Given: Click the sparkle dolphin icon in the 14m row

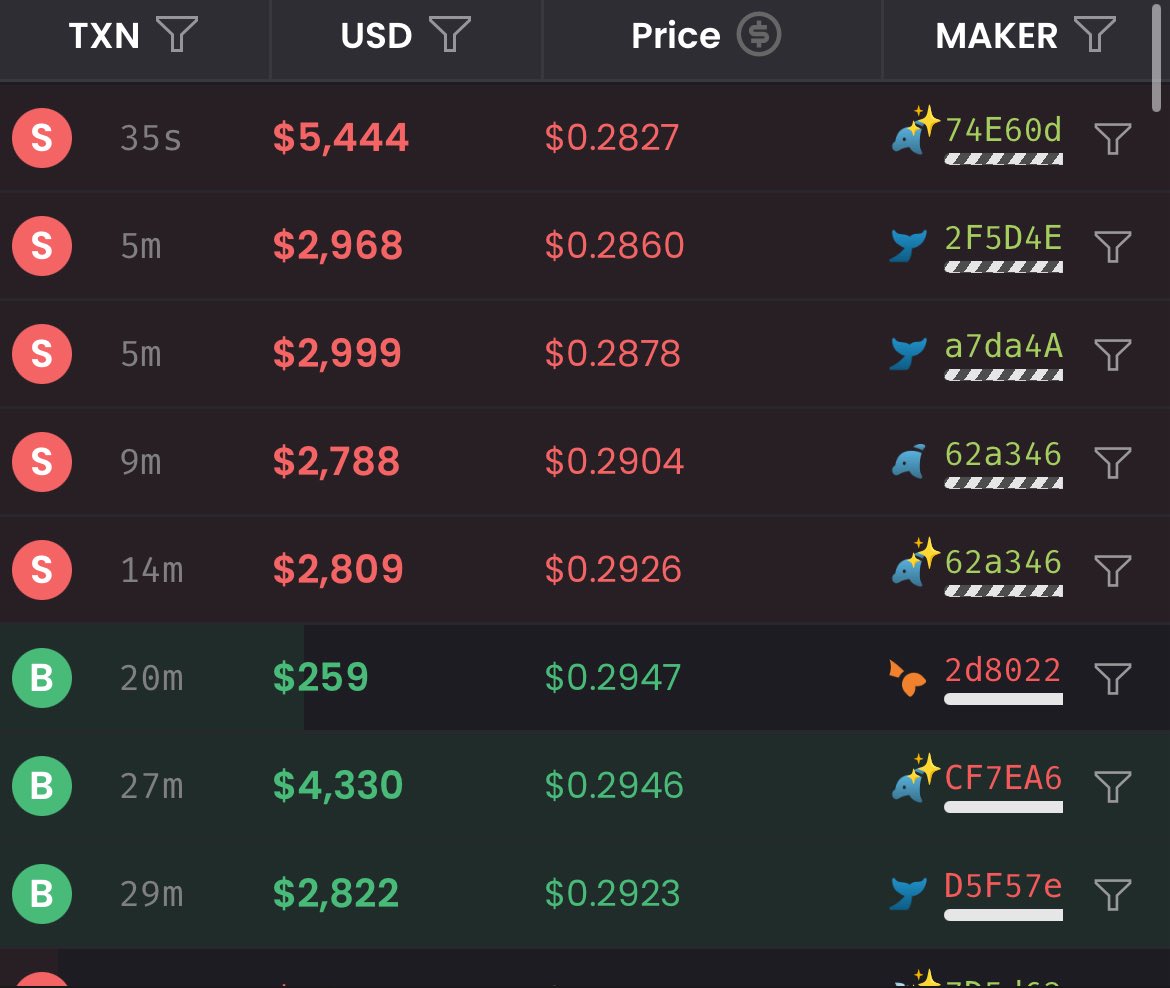Looking at the screenshot, I should [x=914, y=563].
